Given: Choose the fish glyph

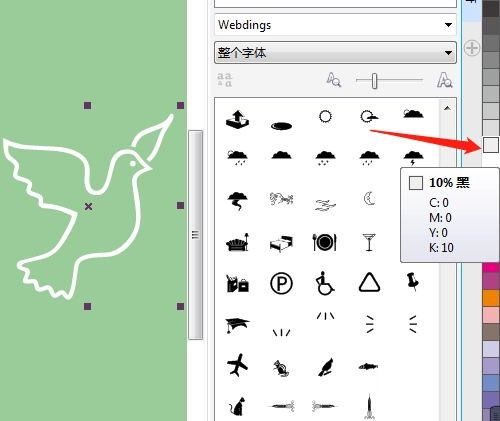Looking at the screenshot, I should [x=368, y=367].
